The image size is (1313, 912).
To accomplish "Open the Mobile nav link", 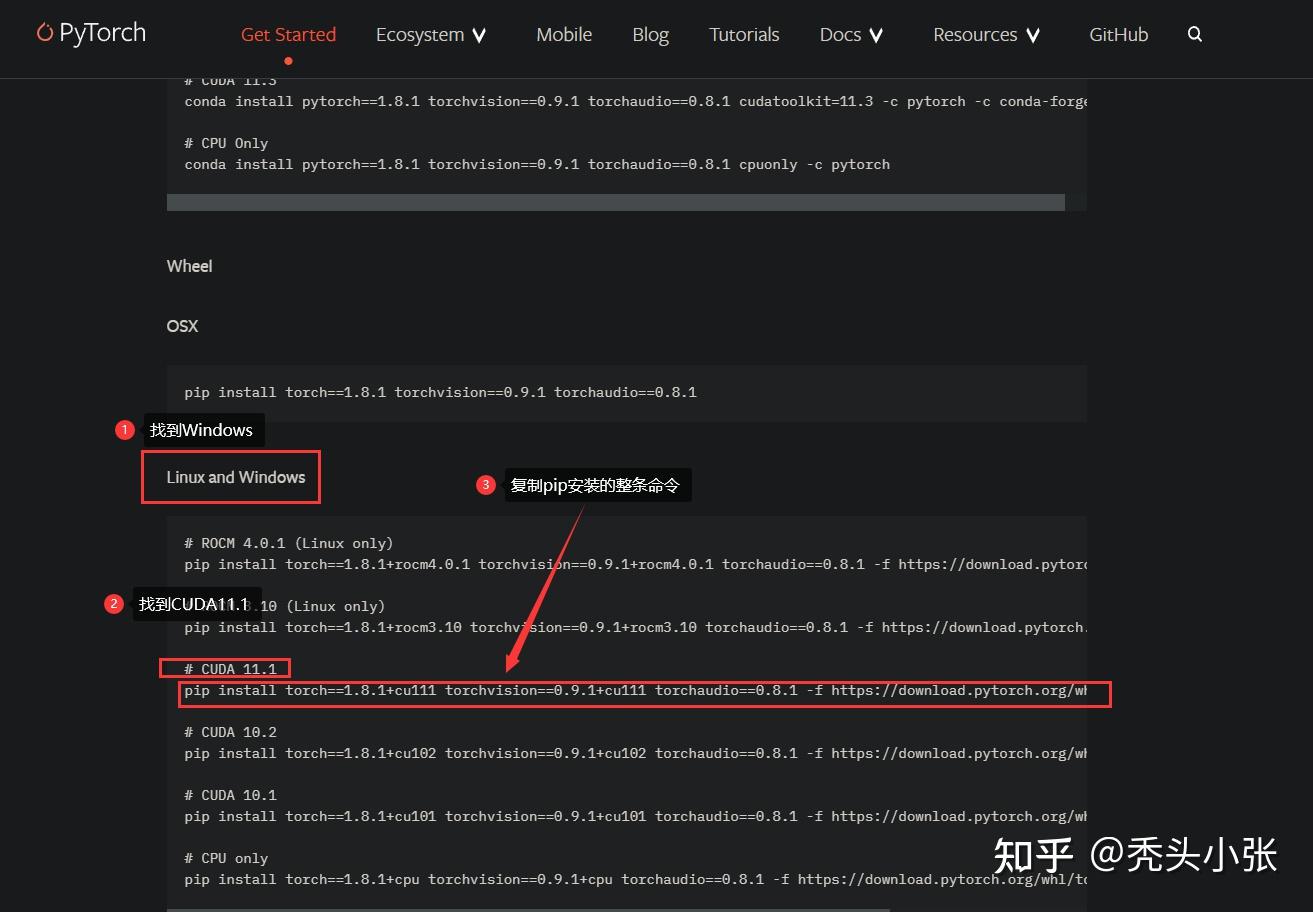I will (564, 34).
